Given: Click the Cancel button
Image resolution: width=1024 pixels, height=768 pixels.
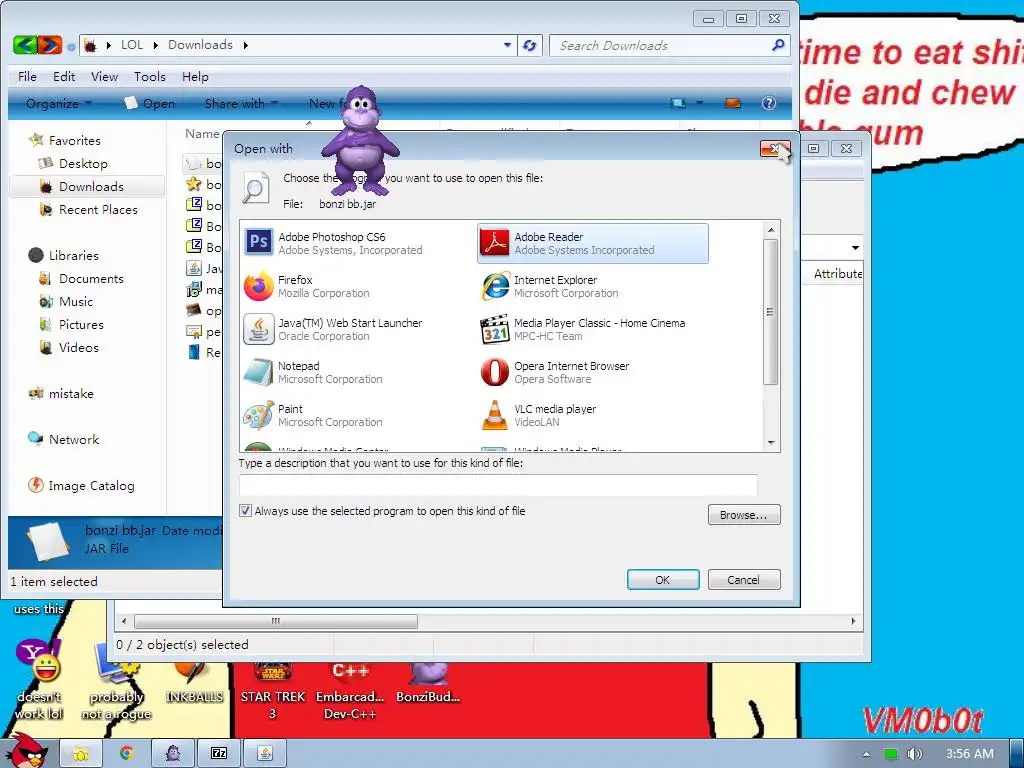Looking at the screenshot, I should (x=744, y=580).
